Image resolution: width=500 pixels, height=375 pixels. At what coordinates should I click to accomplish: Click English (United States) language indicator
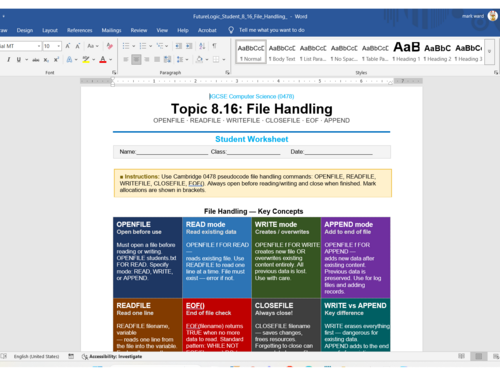click(x=37, y=356)
